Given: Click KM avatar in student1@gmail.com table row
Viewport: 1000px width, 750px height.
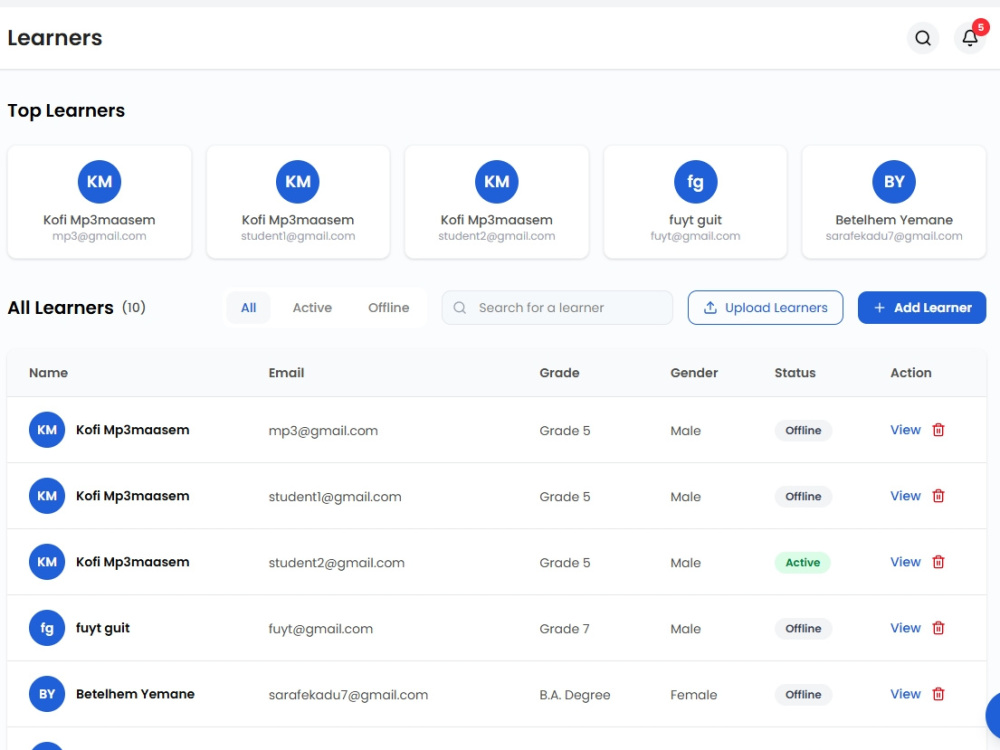Looking at the screenshot, I should click(x=47, y=496).
